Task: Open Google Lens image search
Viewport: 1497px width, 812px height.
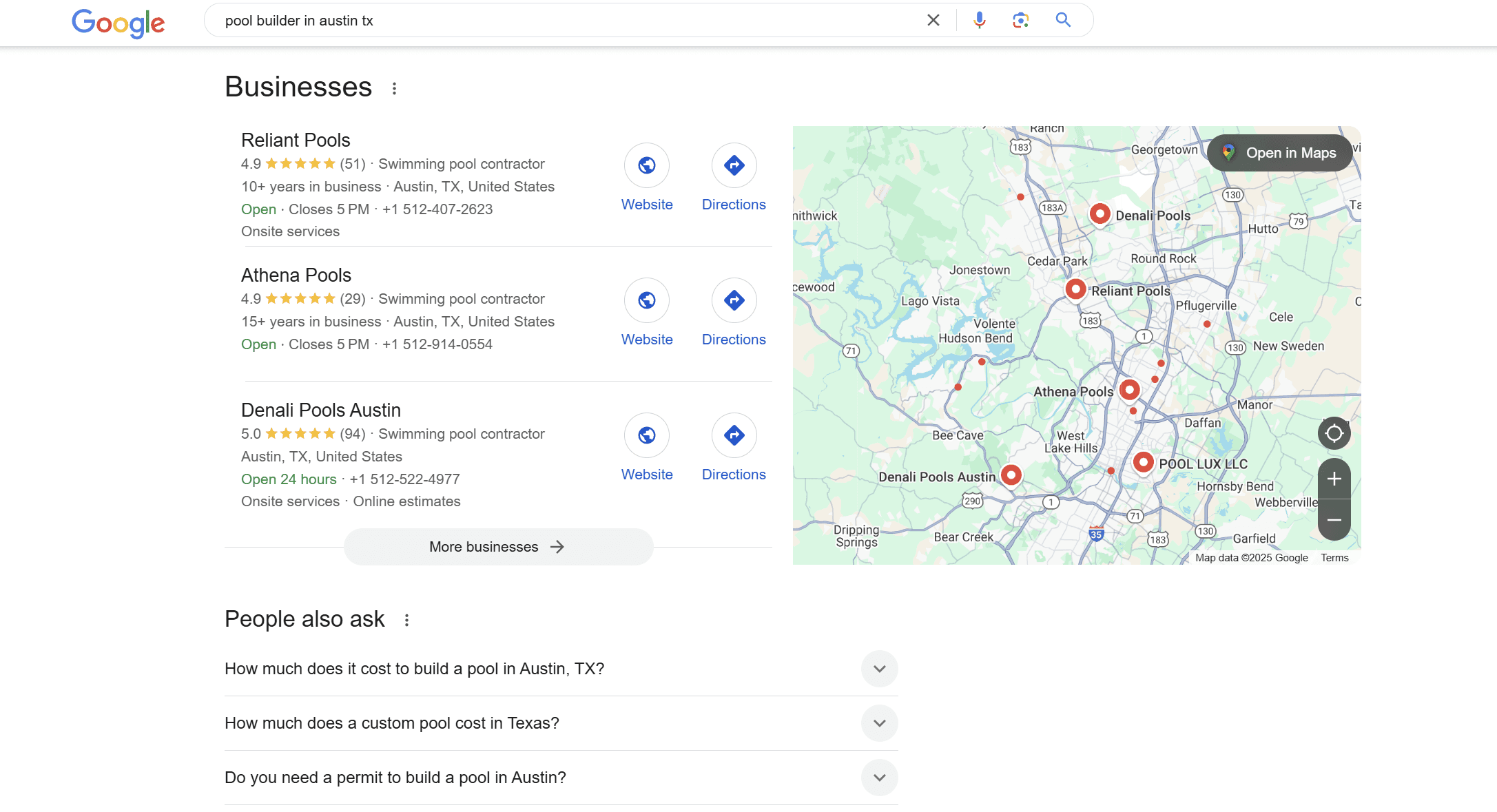Action: tap(1021, 20)
